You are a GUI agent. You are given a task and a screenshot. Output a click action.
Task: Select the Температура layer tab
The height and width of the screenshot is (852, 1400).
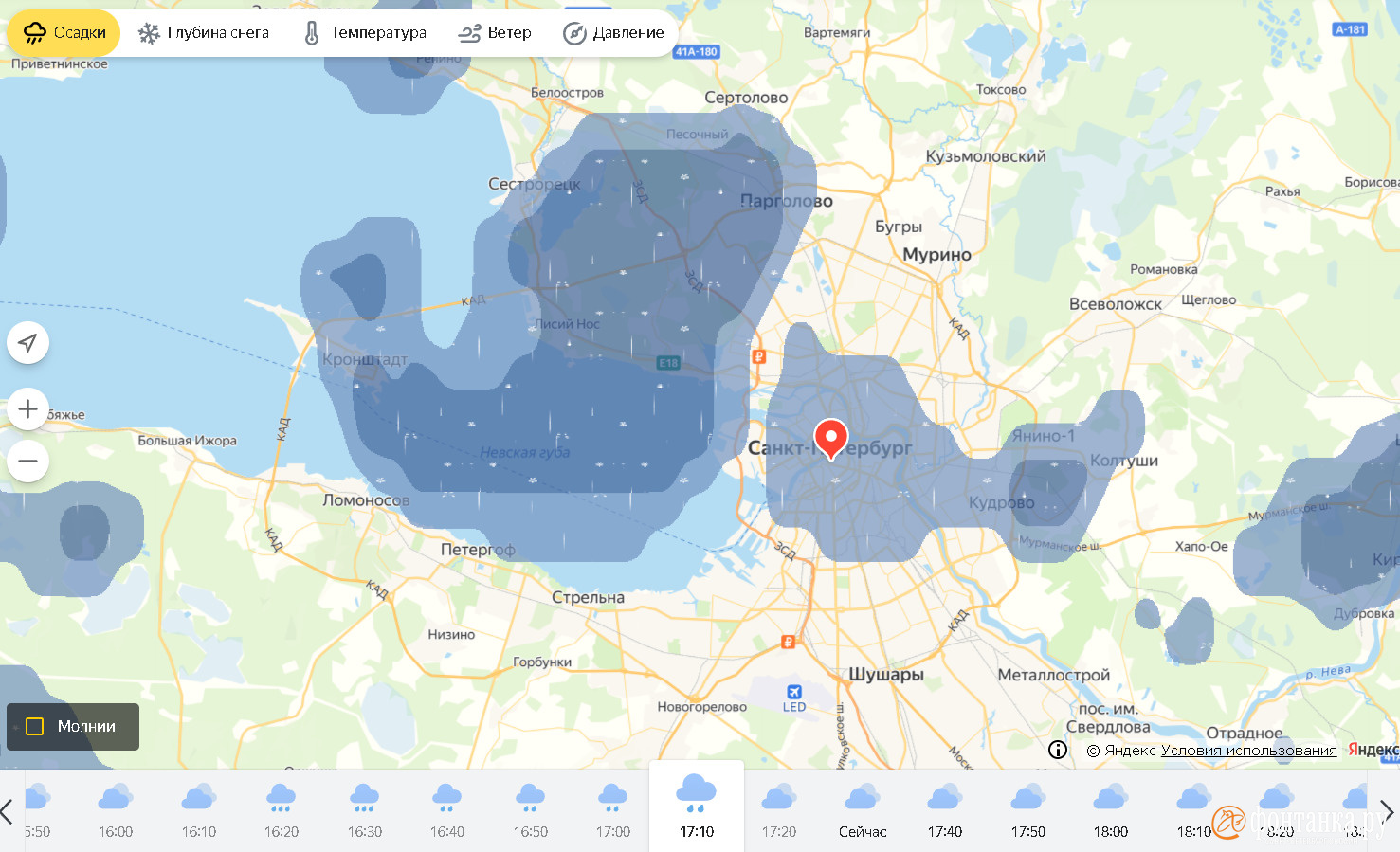coord(364,33)
